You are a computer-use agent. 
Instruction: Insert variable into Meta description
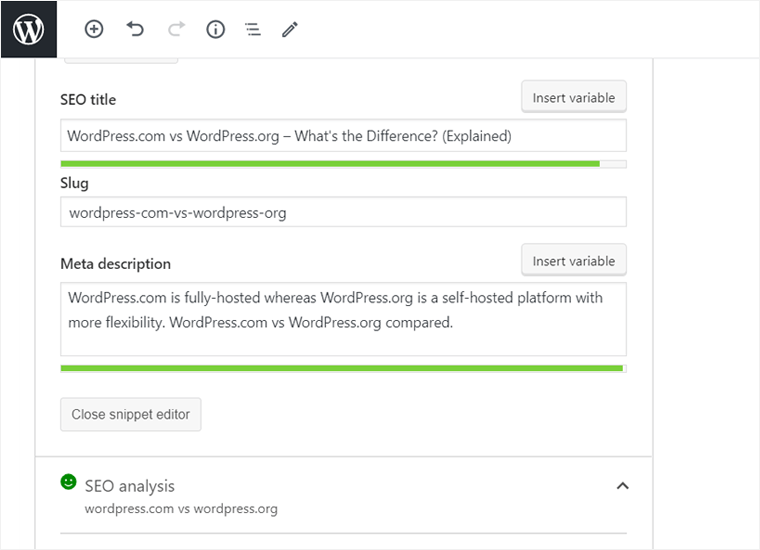pyautogui.click(x=573, y=260)
